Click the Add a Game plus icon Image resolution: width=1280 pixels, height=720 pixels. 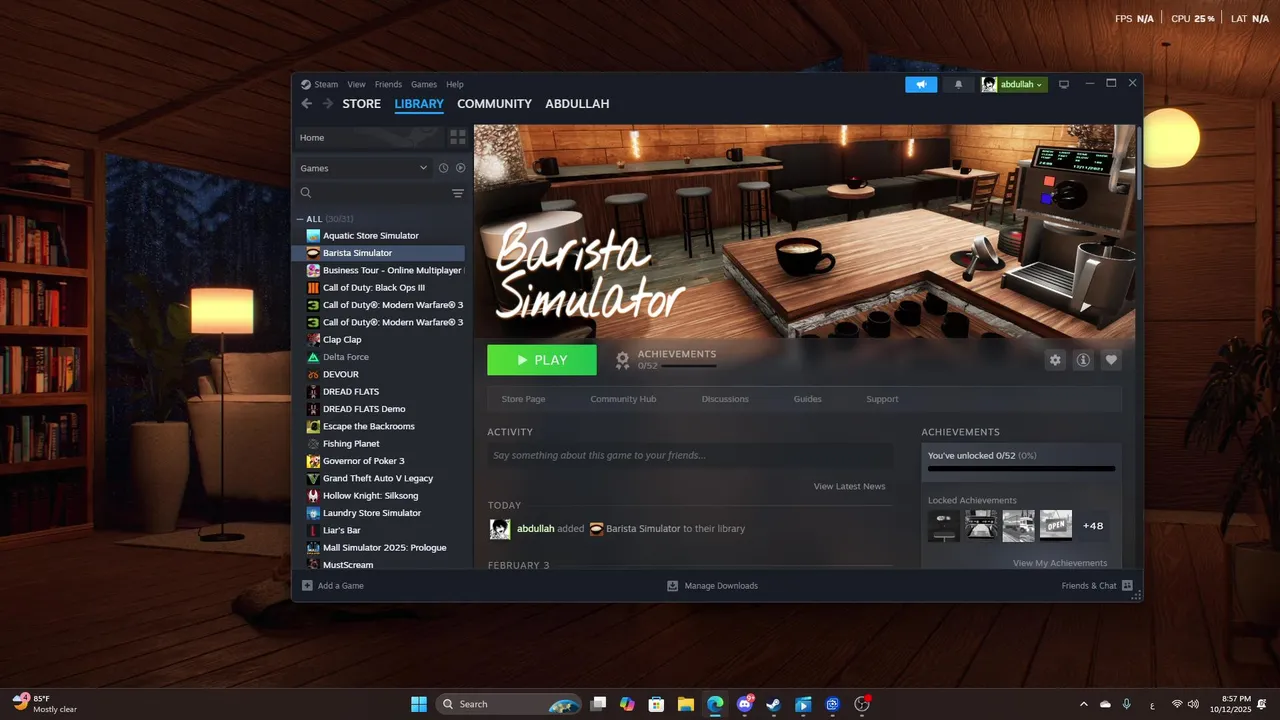[307, 585]
